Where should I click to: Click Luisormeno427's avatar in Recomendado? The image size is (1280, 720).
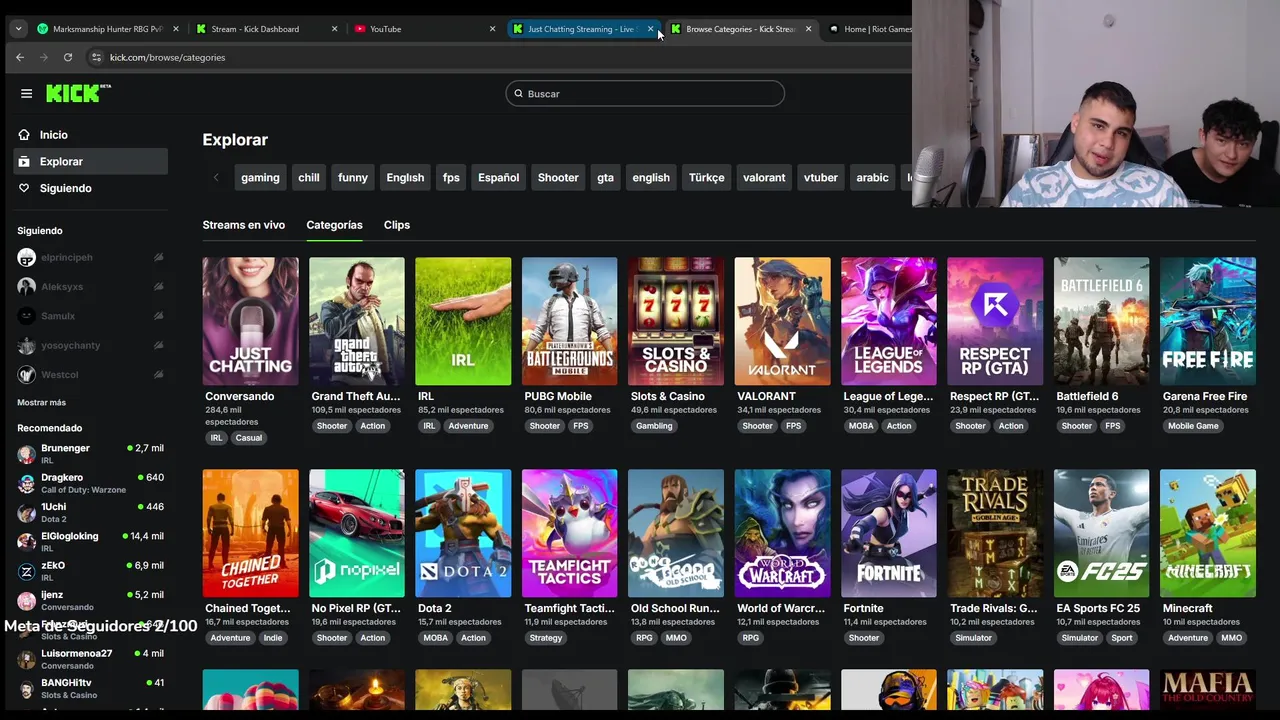tap(26, 659)
